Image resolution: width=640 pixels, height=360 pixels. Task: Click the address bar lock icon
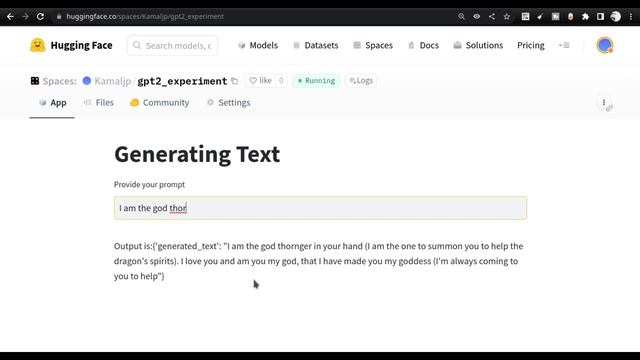[59, 16]
